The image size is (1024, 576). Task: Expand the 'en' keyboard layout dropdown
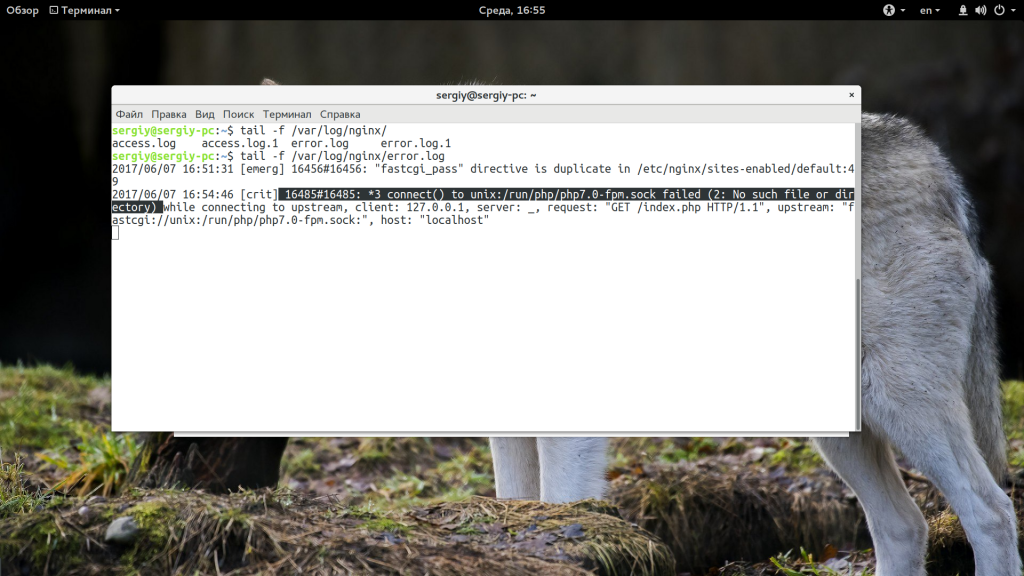pyautogui.click(x=930, y=10)
